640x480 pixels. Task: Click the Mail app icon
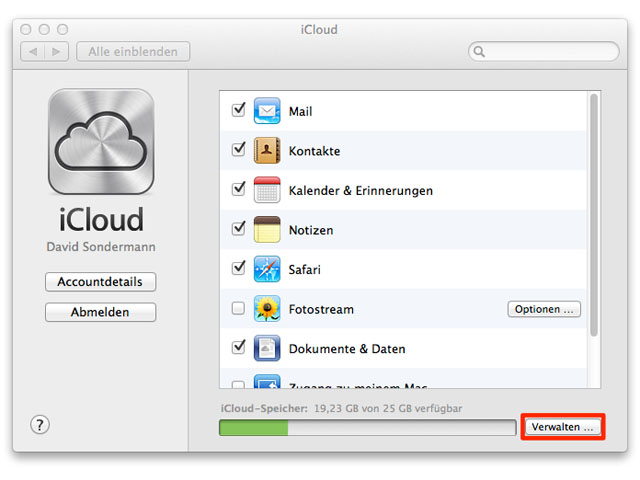coord(267,111)
